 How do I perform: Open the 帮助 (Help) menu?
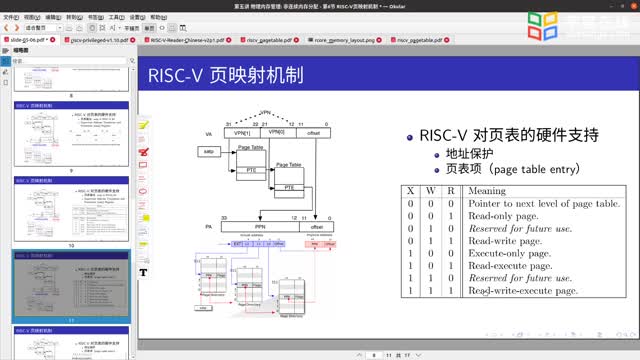point(158,17)
